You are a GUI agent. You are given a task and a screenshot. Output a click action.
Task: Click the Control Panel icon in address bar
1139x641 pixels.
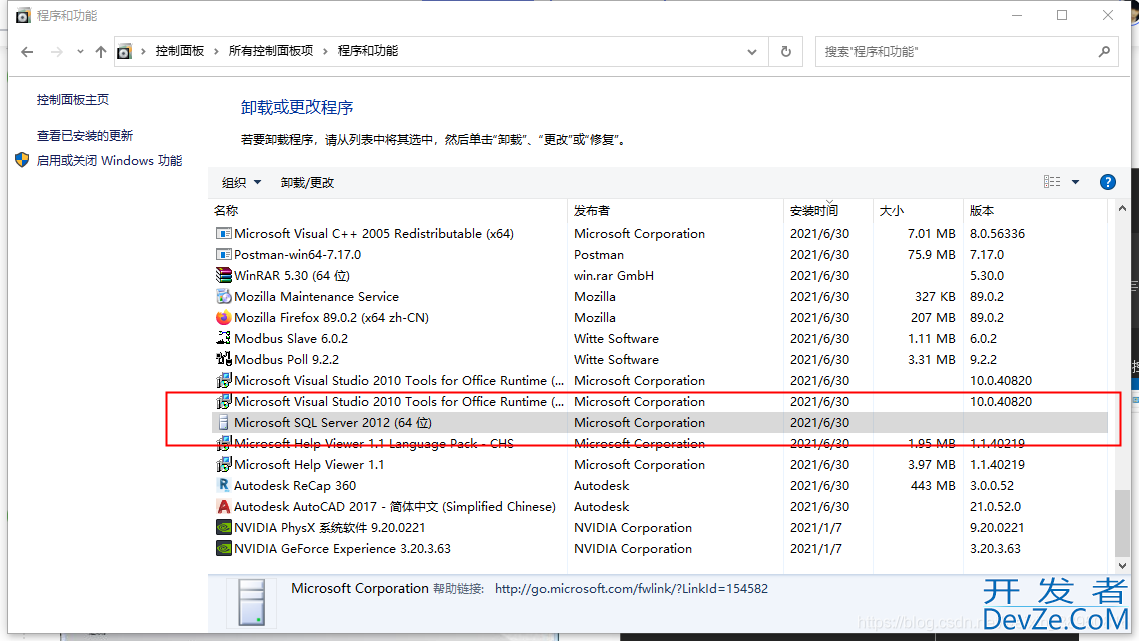tap(124, 52)
